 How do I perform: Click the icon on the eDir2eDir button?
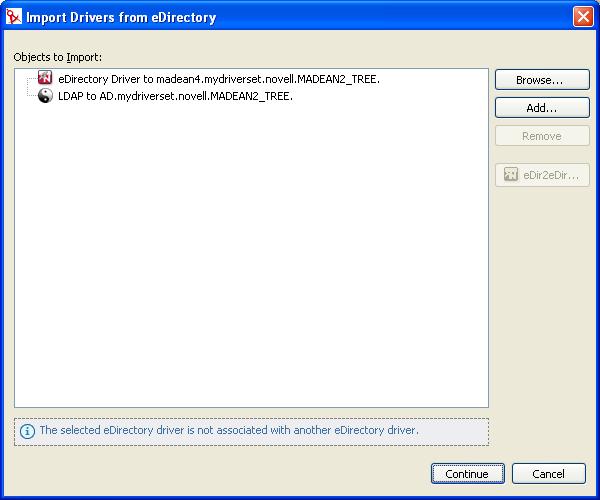[511, 174]
